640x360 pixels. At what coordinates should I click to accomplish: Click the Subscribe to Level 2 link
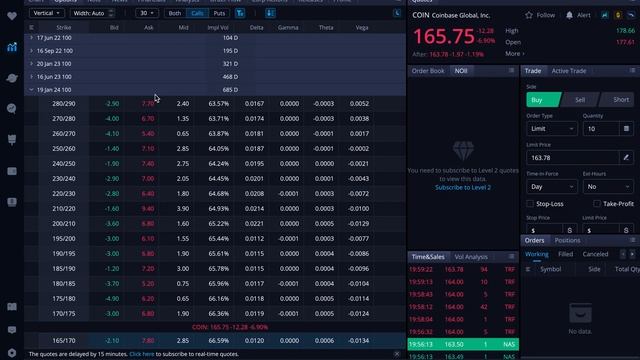coord(463,187)
